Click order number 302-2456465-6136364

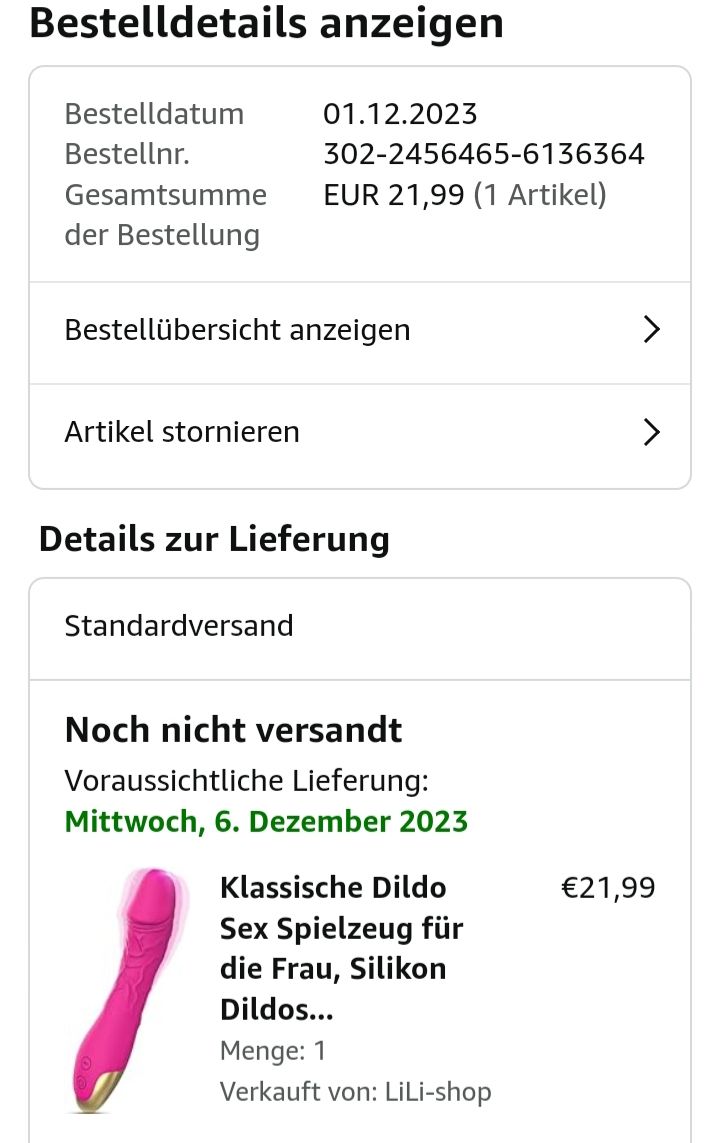click(x=483, y=154)
